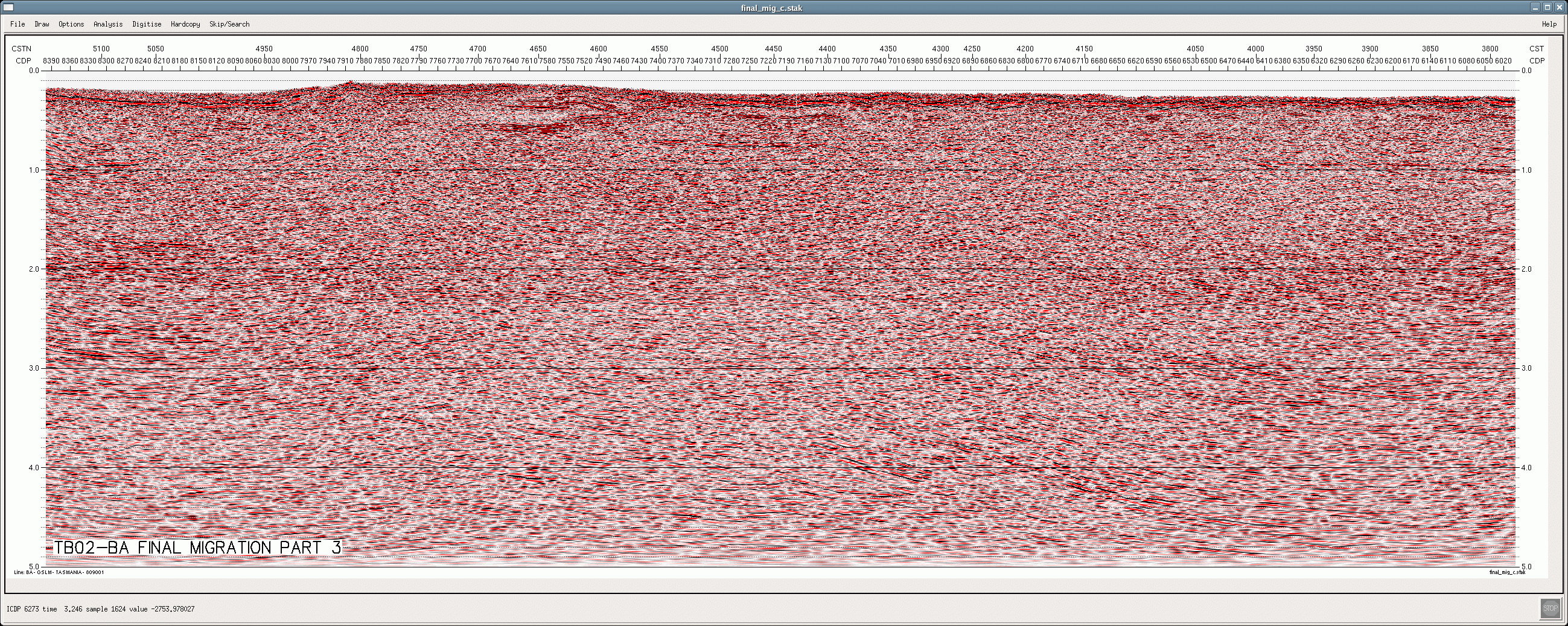Viewport: 1568px width, 626px height.
Task: Click the final_mig_c.stak title bar text
Action: tap(771, 8)
